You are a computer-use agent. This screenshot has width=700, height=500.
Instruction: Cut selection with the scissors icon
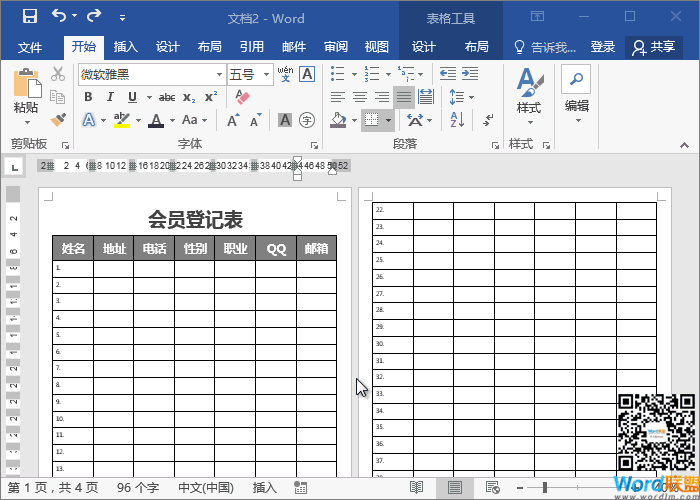(58, 74)
